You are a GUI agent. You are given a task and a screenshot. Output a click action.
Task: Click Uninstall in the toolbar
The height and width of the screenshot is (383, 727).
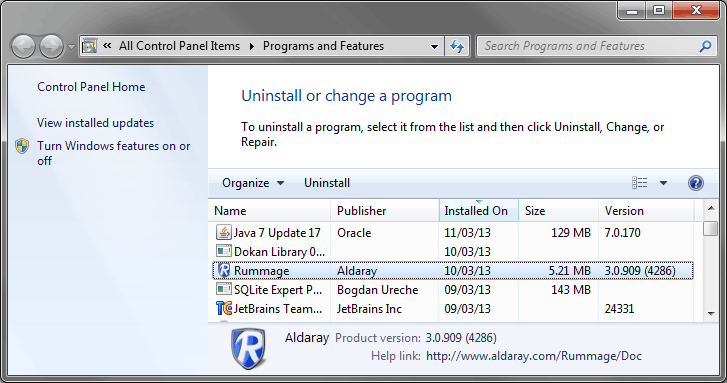click(327, 183)
